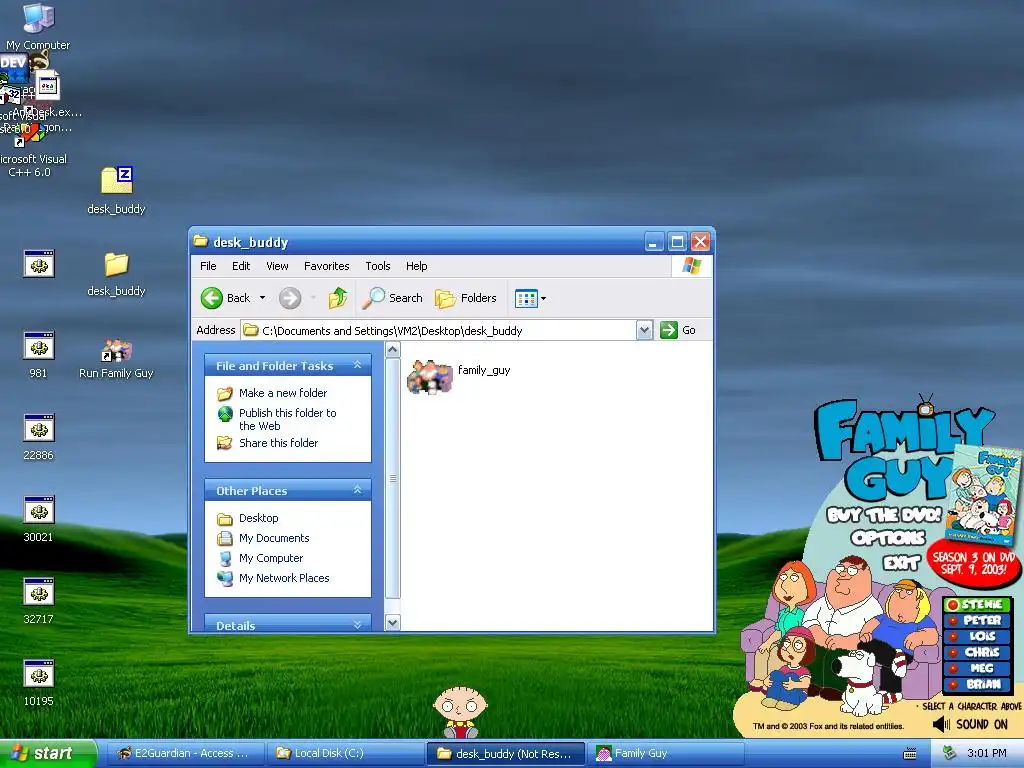Click the Back arrow in desk_buddy window

click(212, 298)
